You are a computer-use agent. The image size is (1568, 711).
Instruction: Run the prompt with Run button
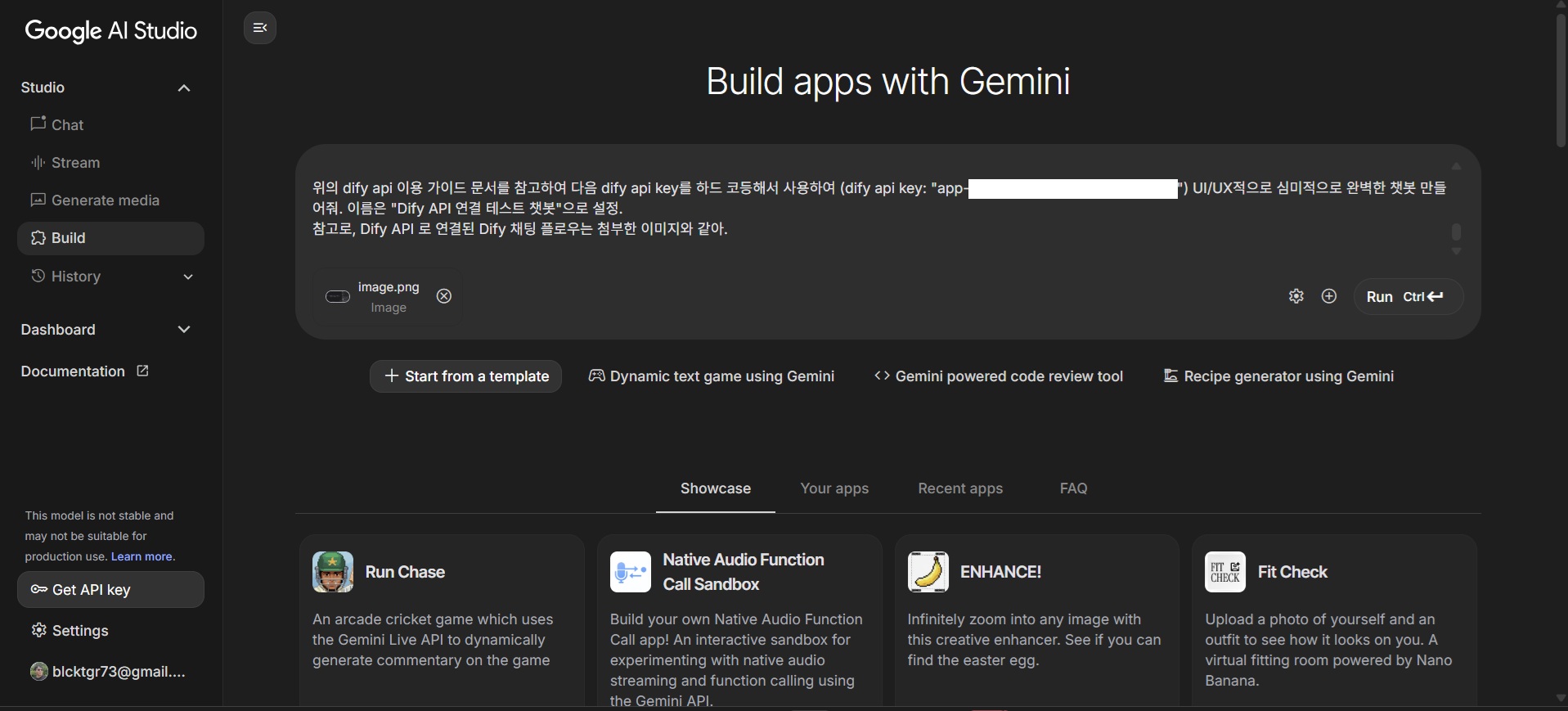click(1409, 297)
